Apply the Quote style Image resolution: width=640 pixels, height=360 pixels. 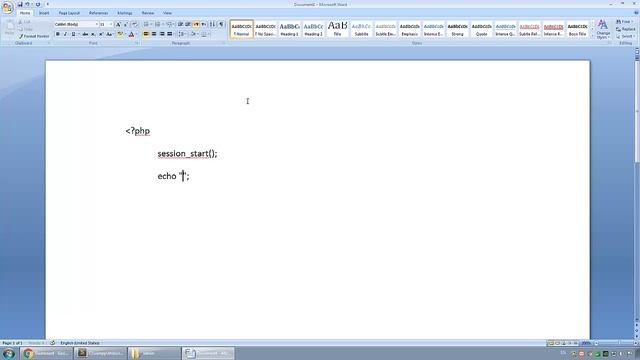(x=482, y=29)
